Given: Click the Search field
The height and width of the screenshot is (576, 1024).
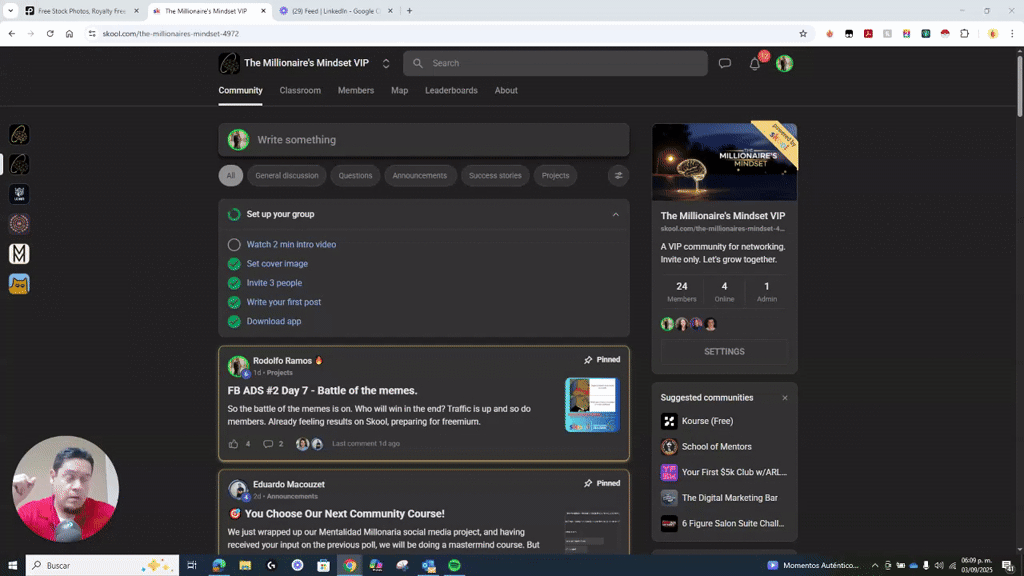Looking at the screenshot, I should click(555, 63).
